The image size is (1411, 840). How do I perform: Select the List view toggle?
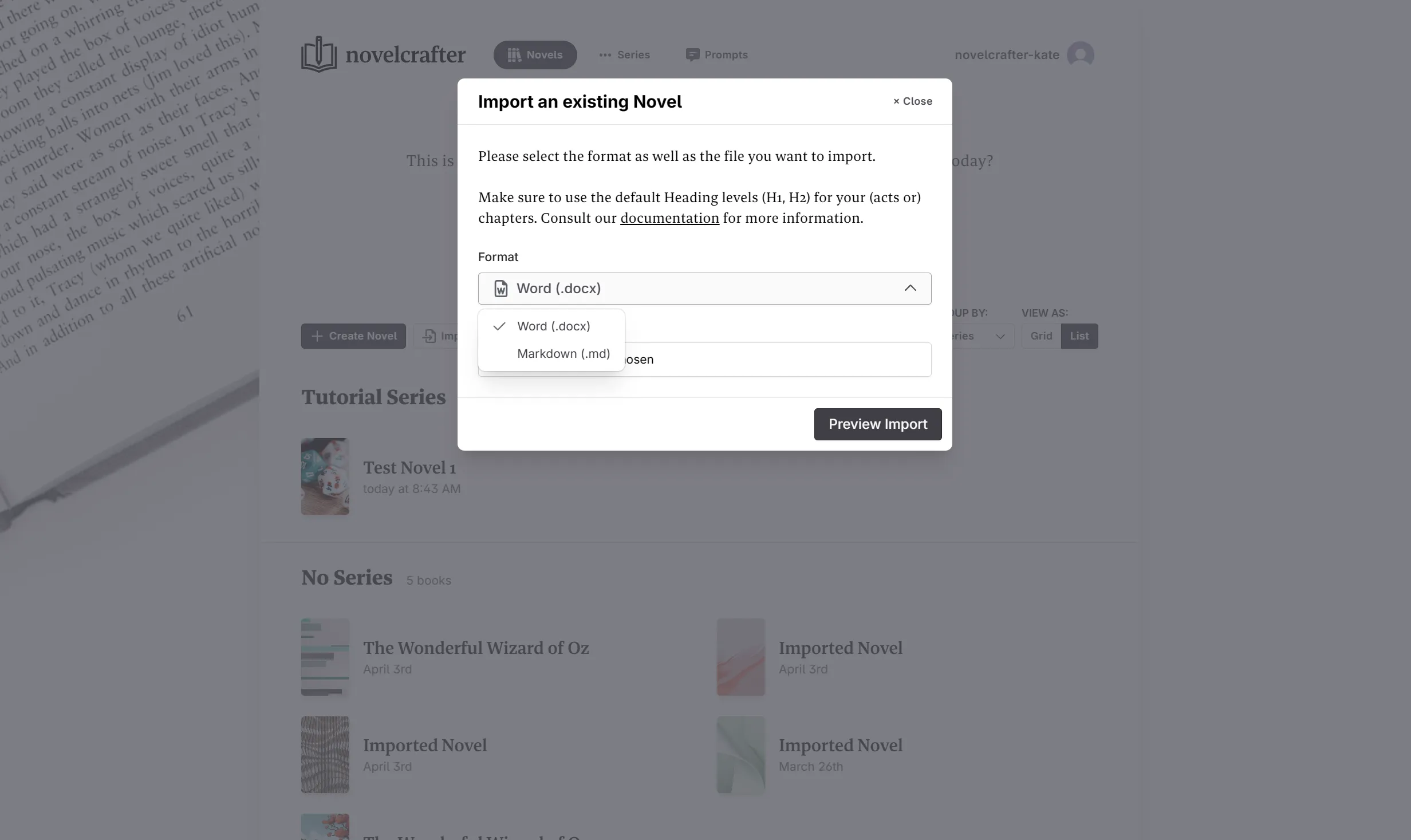tap(1079, 336)
